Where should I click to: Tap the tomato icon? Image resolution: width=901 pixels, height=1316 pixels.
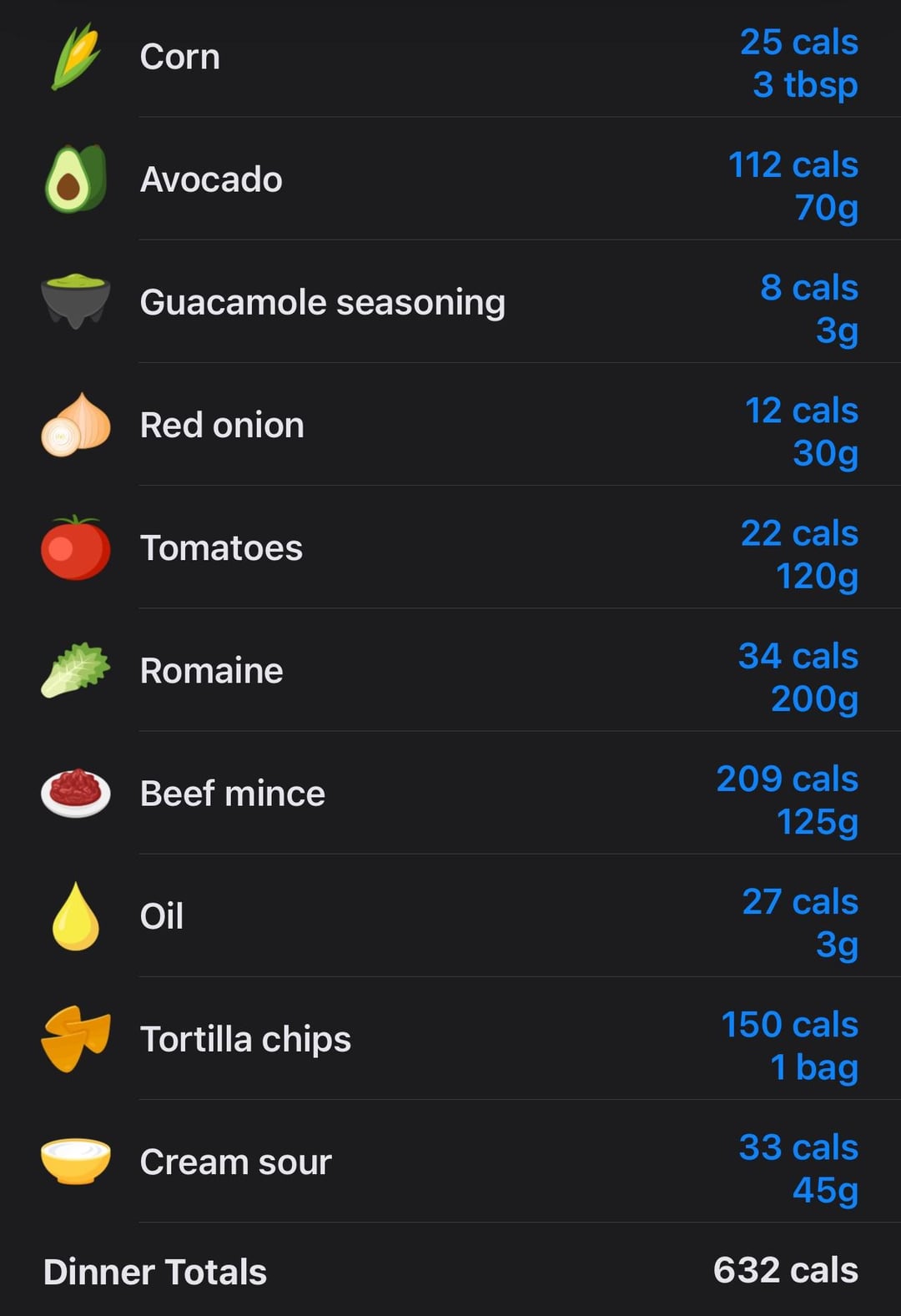[x=75, y=547]
